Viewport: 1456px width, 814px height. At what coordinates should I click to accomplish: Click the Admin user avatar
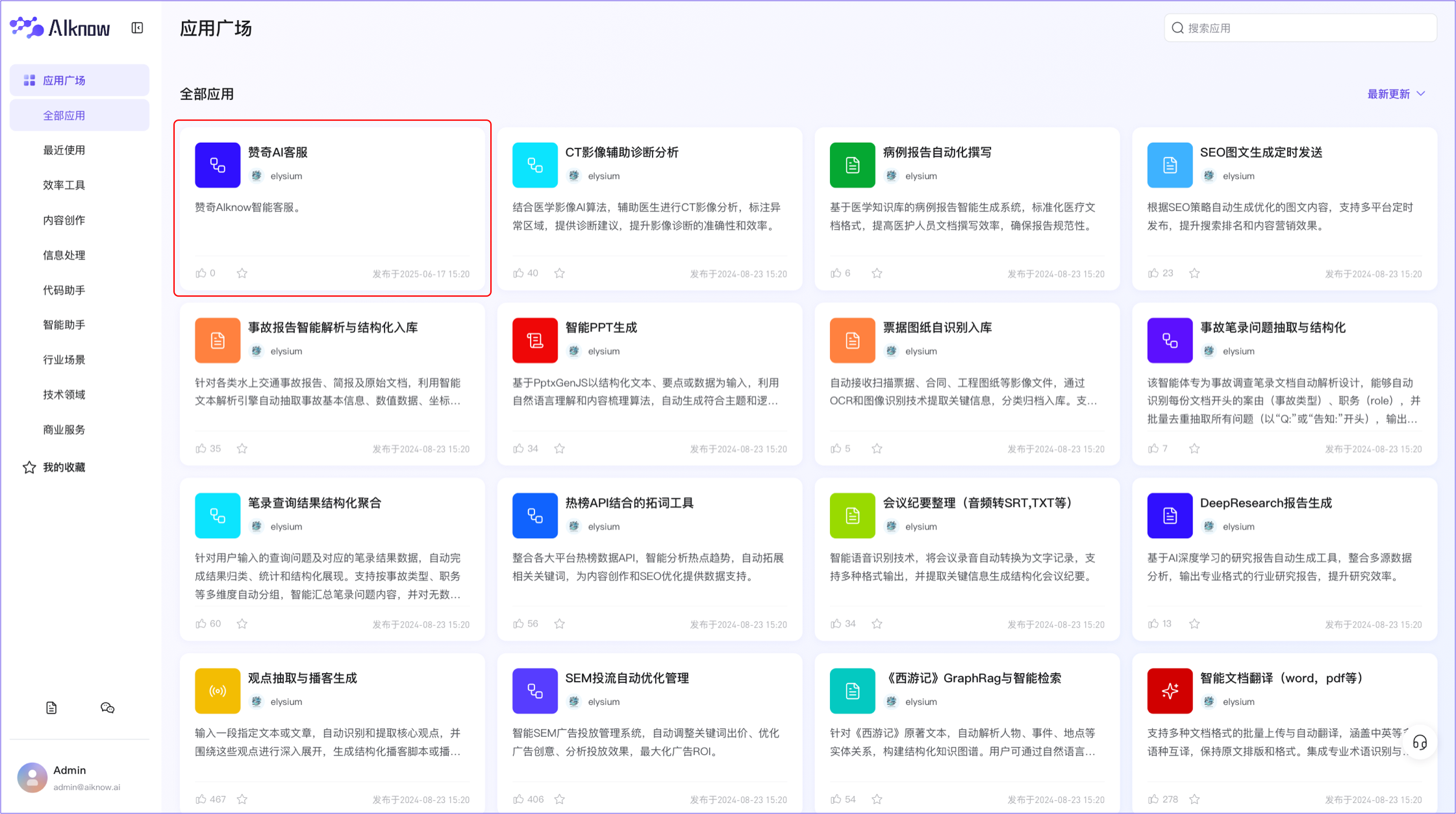(32, 778)
